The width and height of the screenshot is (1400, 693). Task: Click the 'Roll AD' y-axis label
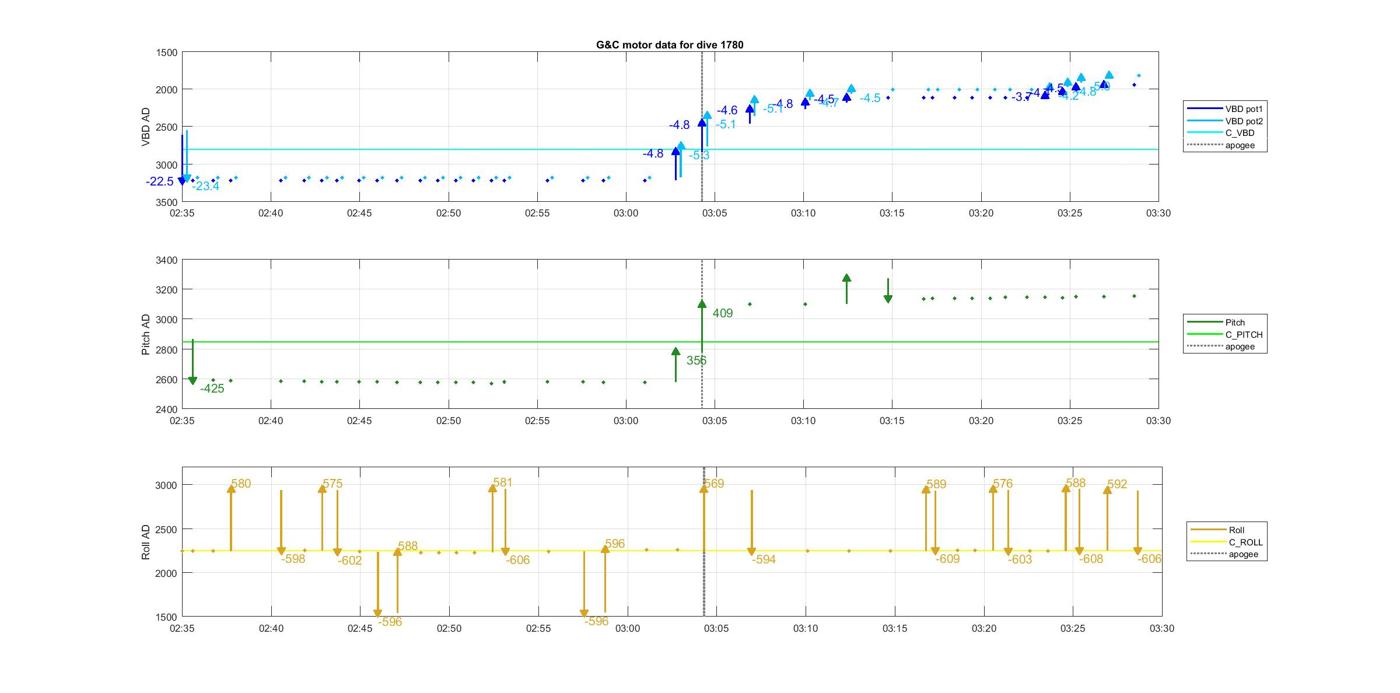[x=145, y=542]
